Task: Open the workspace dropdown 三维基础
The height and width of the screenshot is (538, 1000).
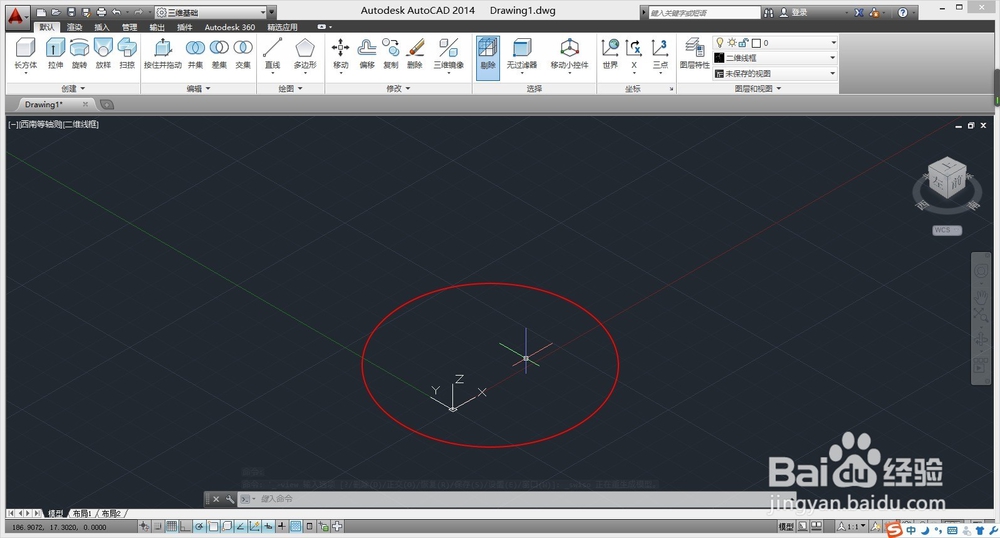Action: click(211, 12)
